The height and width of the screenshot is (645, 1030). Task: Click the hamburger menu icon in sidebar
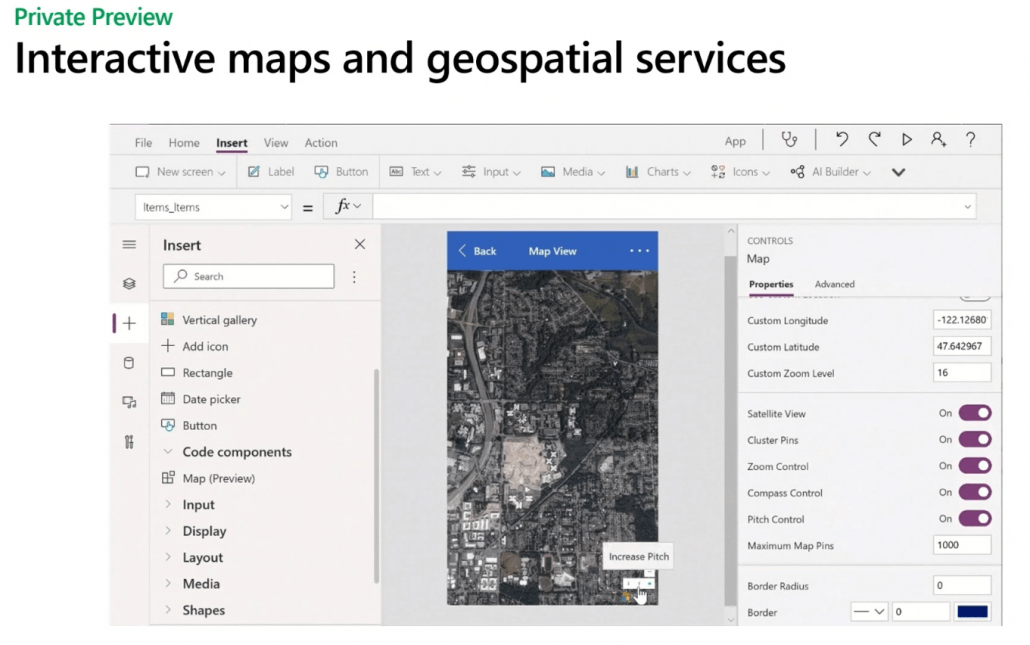[x=129, y=245]
